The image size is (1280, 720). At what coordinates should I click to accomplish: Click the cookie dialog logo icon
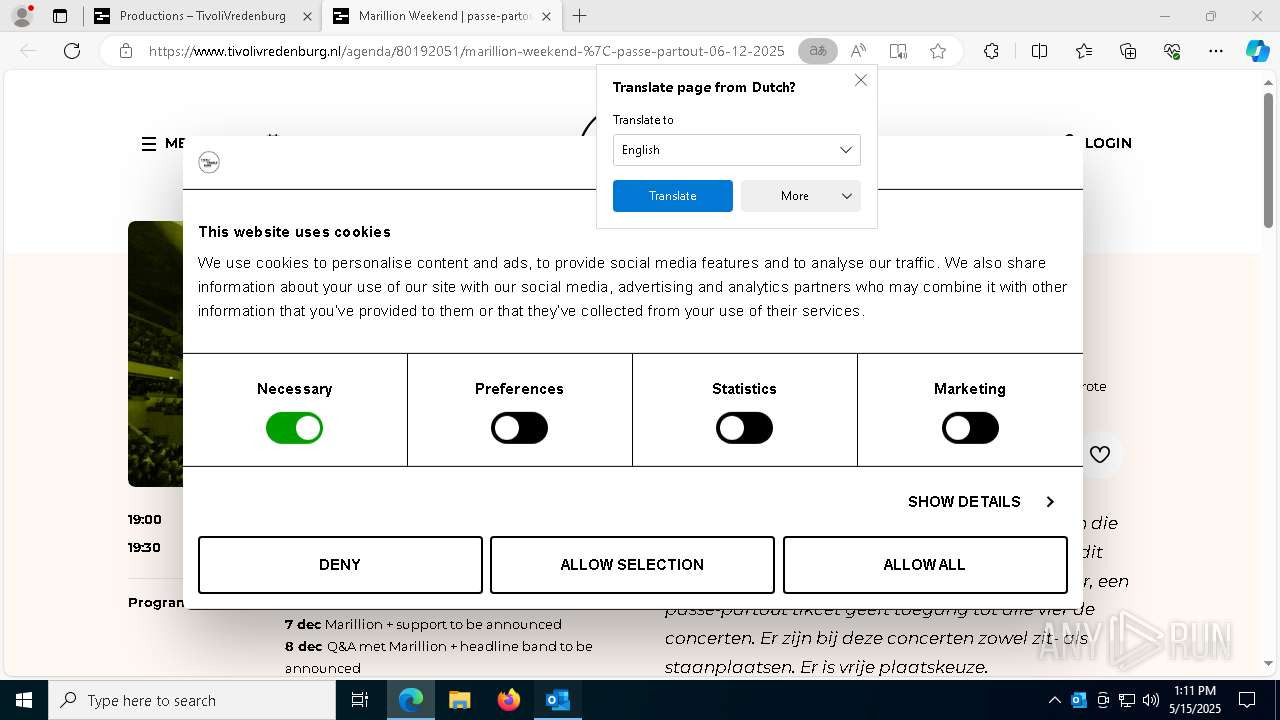point(209,162)
